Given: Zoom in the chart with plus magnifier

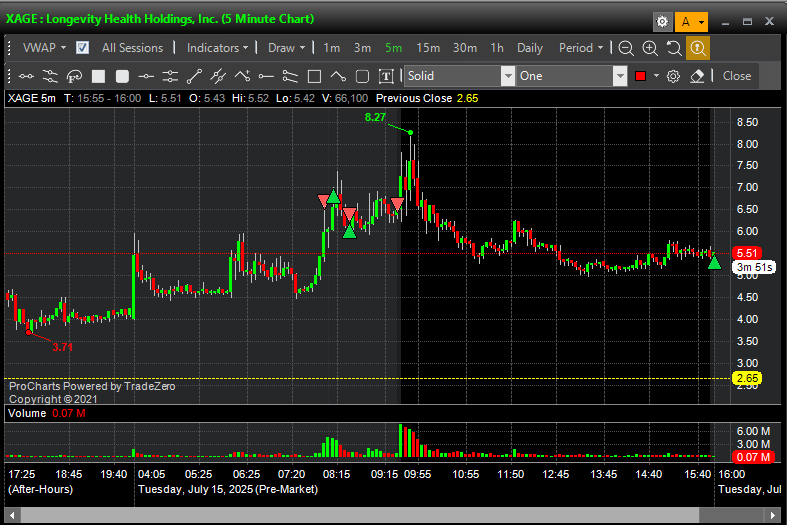Looking at the screenshot, I should click(650, 48).
